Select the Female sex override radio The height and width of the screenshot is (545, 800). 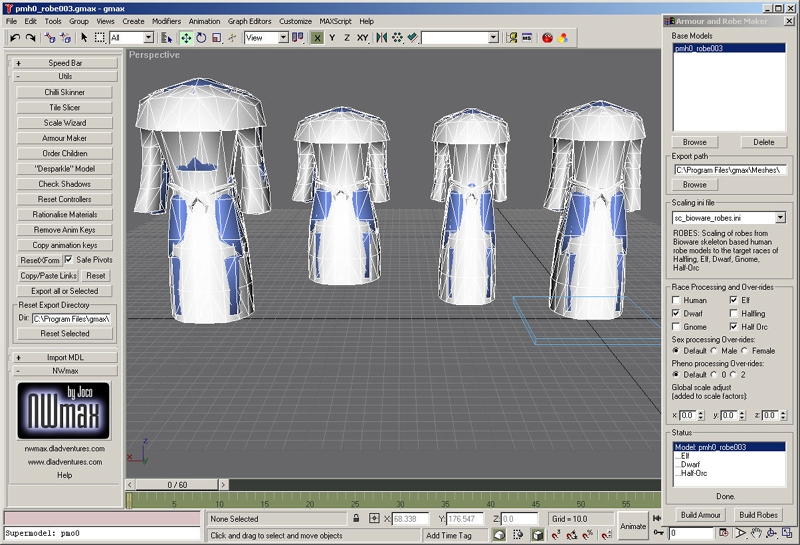coord(745,351)
